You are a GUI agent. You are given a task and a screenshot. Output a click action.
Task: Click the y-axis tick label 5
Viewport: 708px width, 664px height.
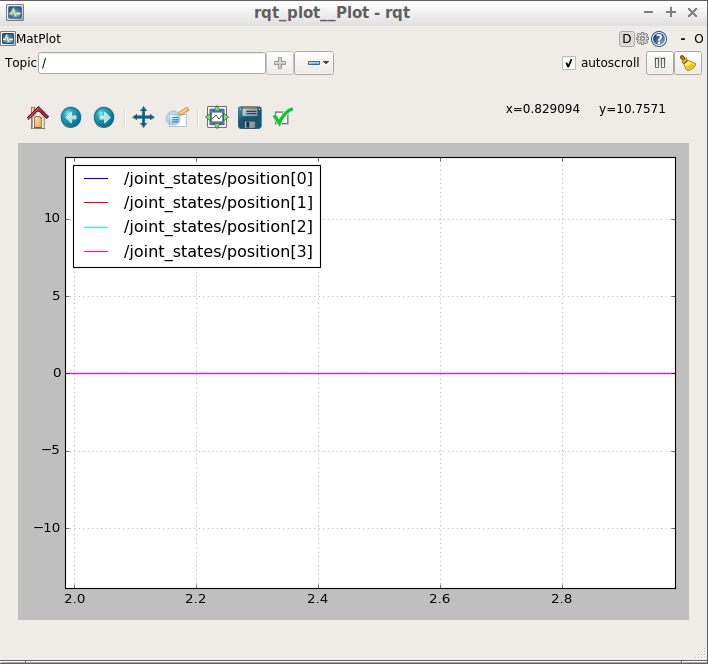56,296
